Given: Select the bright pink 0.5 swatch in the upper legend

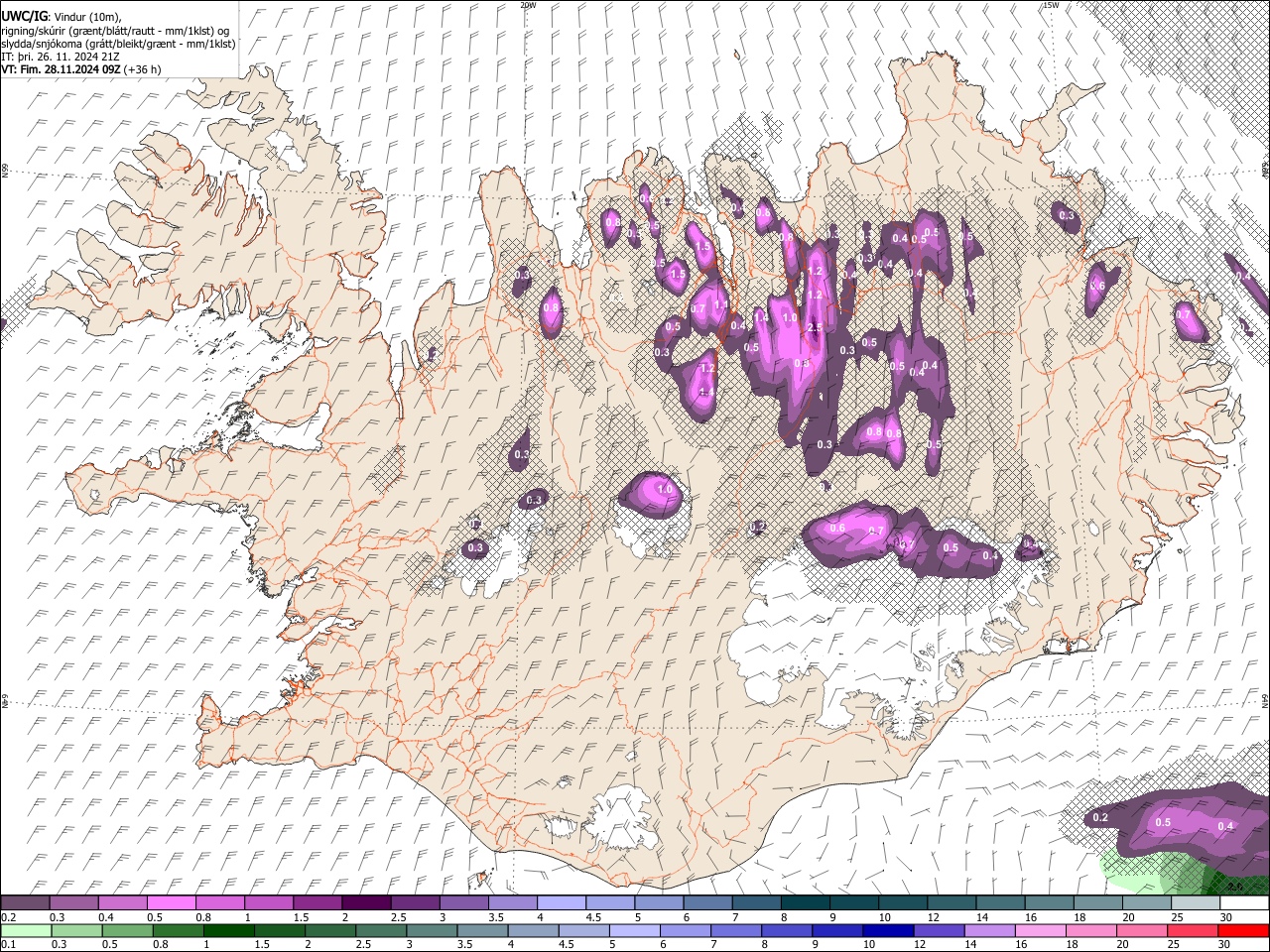Looking at the screenshot, I should coord(172,903).
